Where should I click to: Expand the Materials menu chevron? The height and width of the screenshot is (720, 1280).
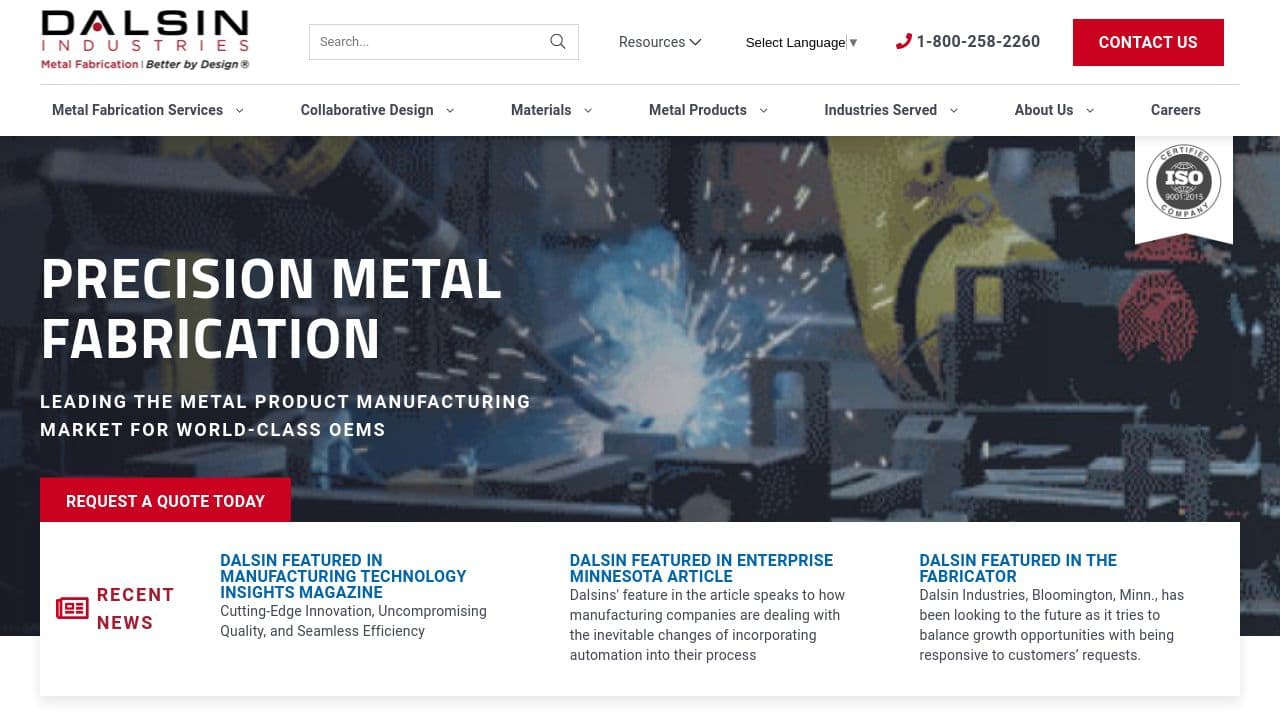pos(588,110)
